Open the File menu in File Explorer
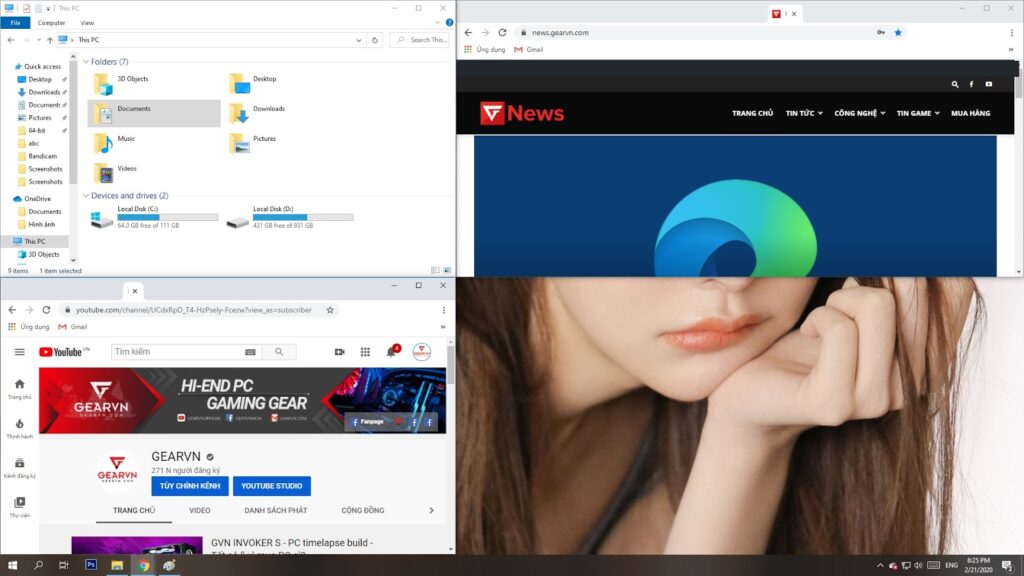Viewport: 1024px width, 576px height. click(x=15, y=23)
